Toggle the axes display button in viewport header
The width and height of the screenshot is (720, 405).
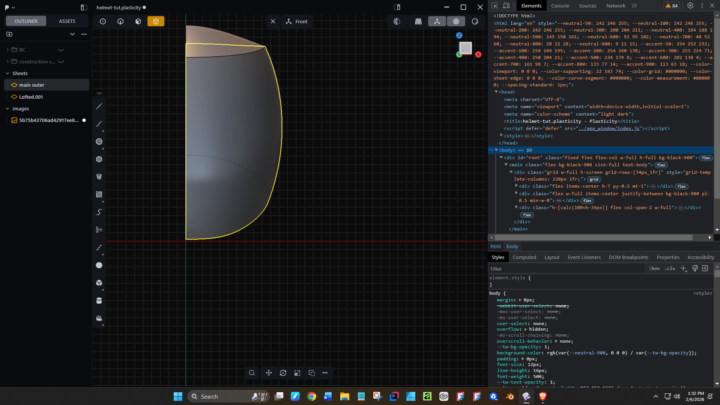[437, 22]
